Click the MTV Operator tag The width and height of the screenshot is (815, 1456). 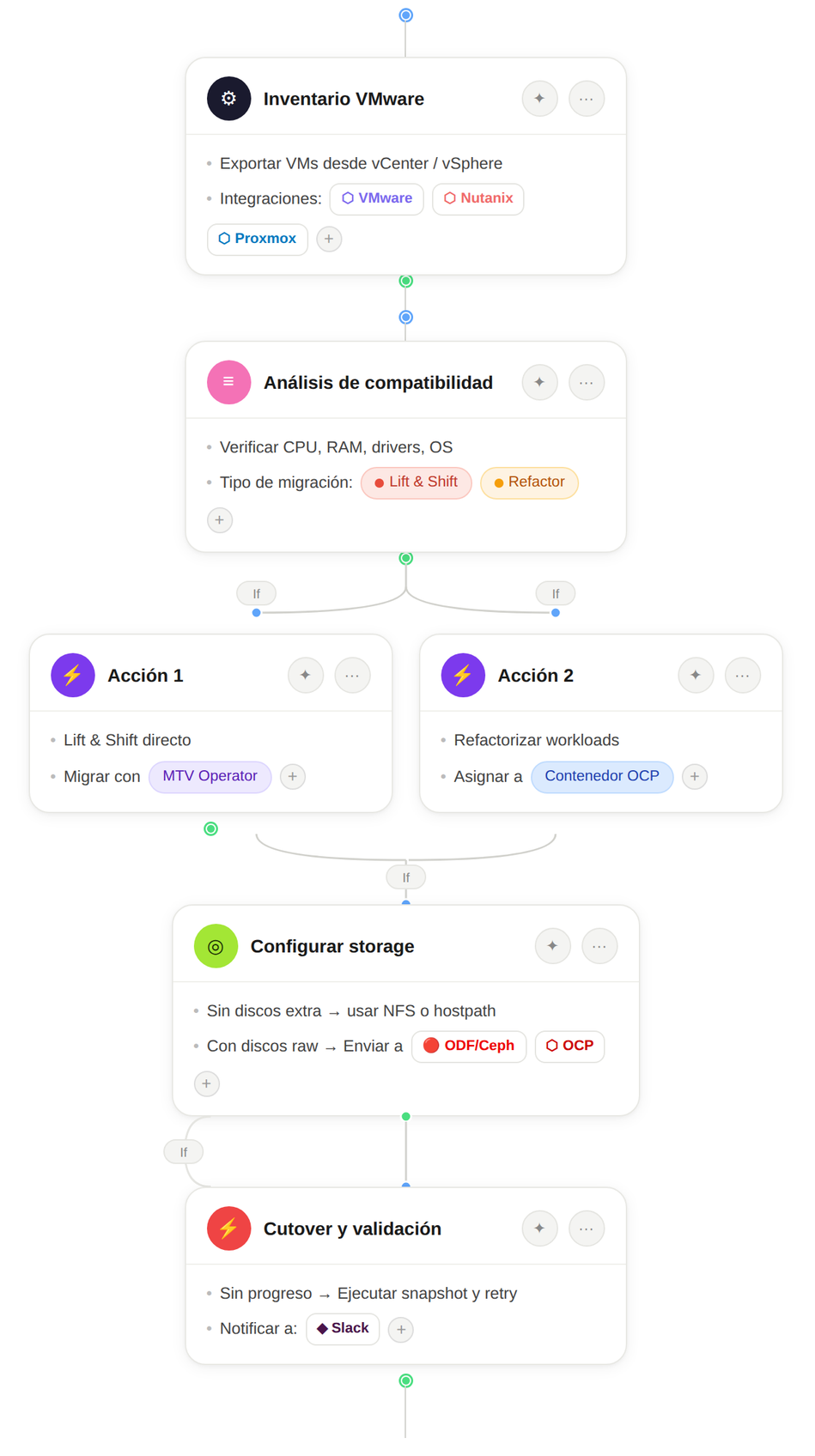point(210,776)
